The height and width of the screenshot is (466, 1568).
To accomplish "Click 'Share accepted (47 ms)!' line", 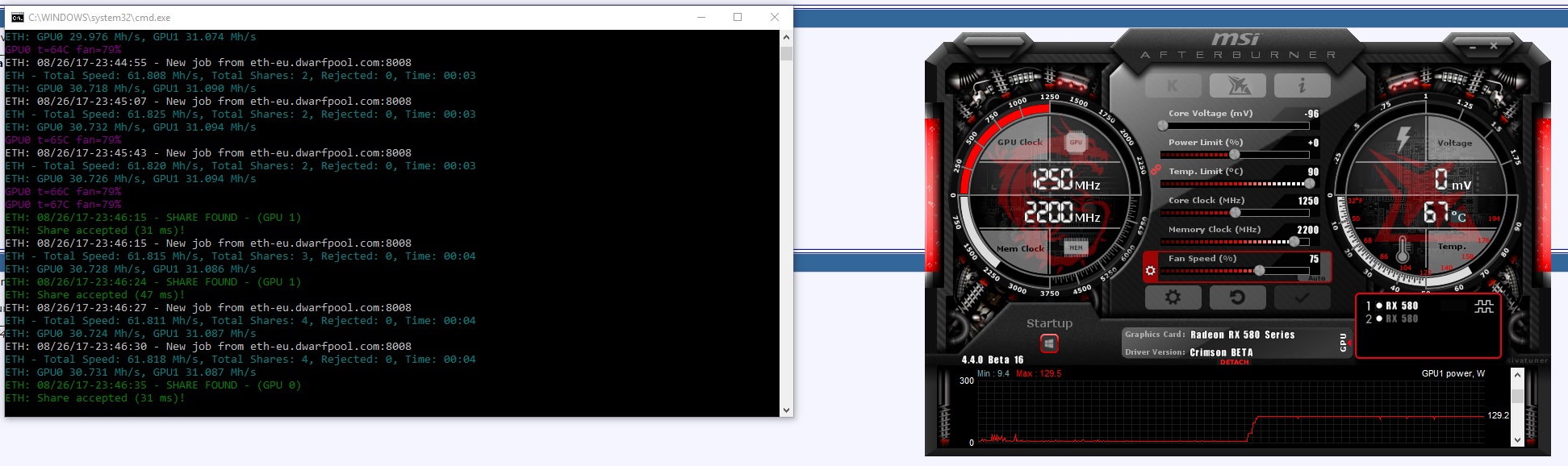I will [95, 294].
